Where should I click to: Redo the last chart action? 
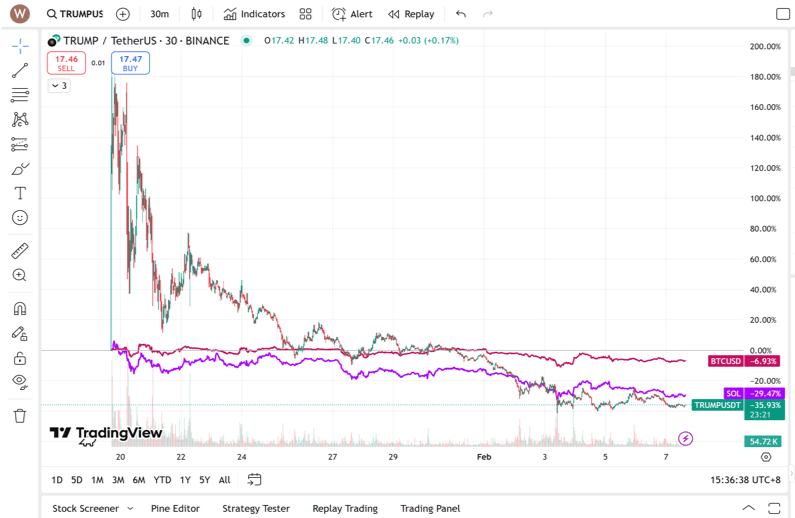pos(487,14)
